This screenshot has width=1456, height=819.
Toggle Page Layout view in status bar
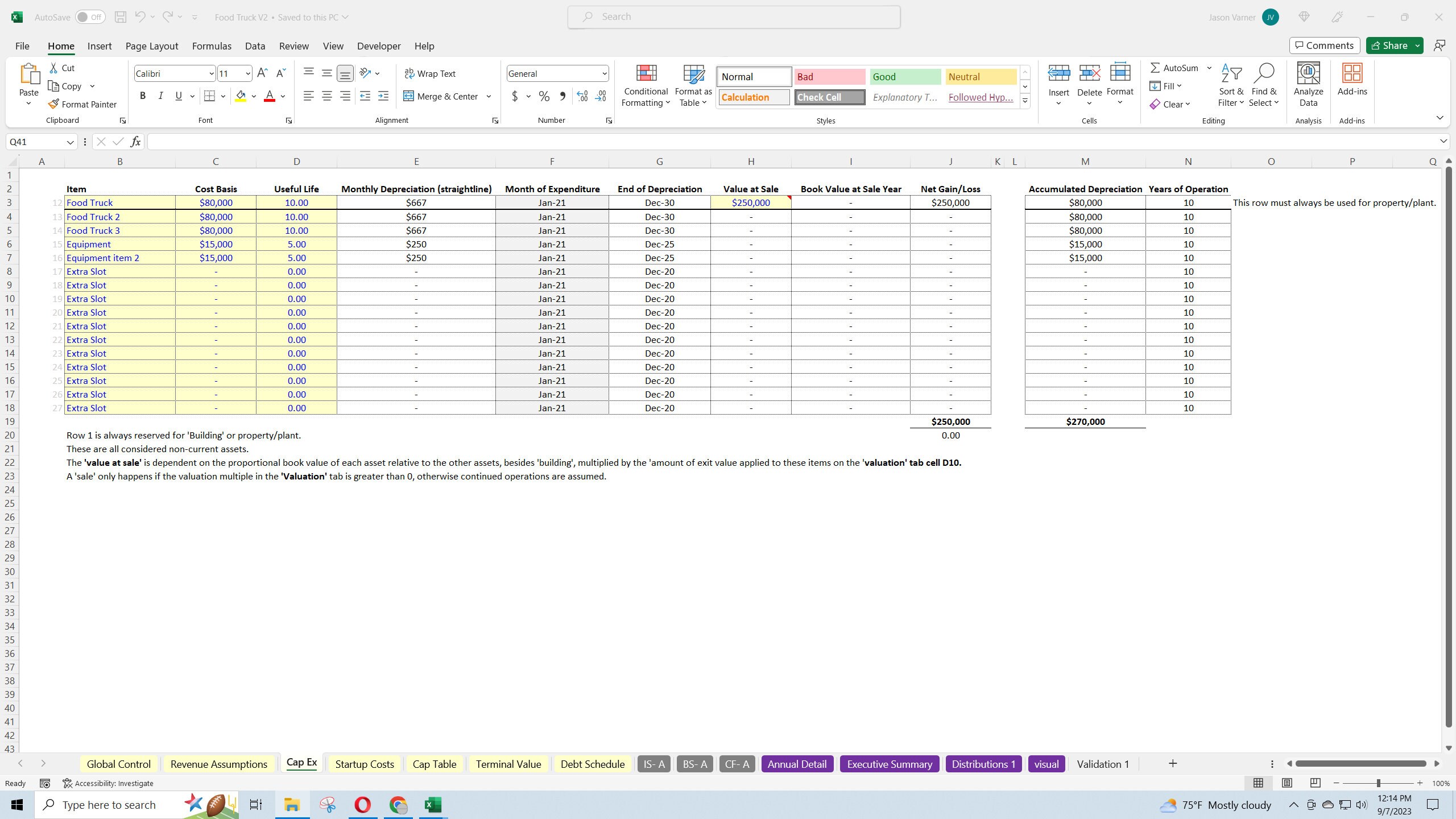(1287, 783)
